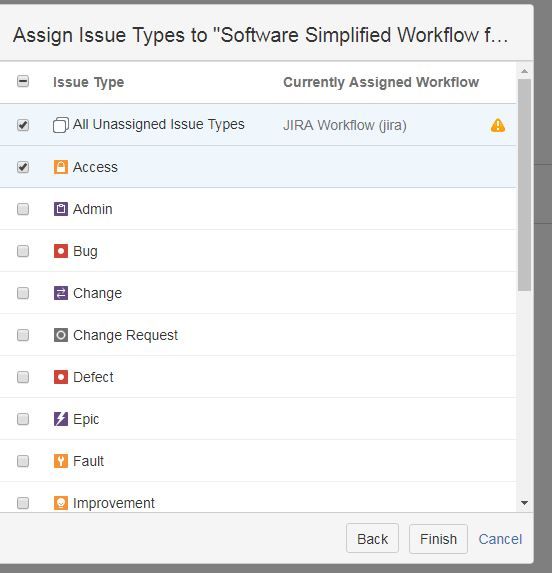Check the Improvement issue type checkbox
Viewport: 552px width, 573px height.
tap(23, 503)
